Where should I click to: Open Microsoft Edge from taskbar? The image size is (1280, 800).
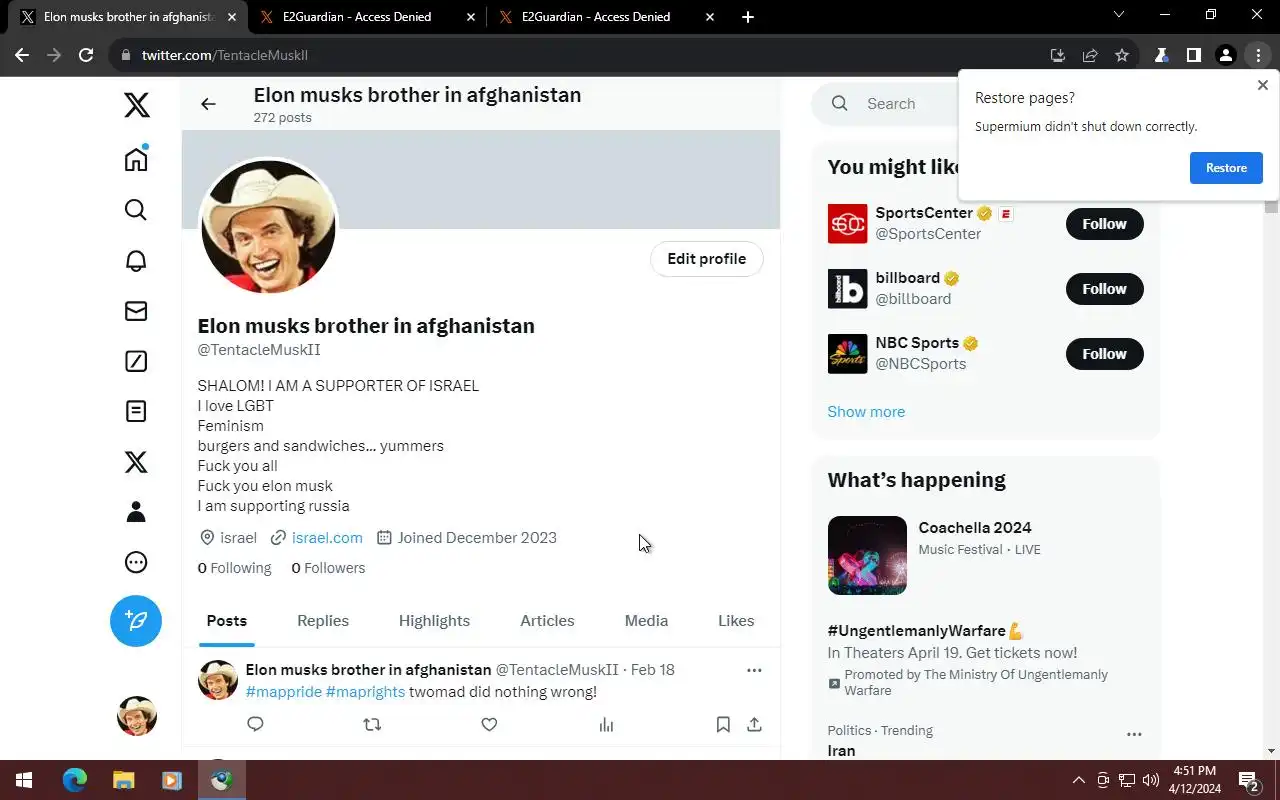tap(75, 780)
